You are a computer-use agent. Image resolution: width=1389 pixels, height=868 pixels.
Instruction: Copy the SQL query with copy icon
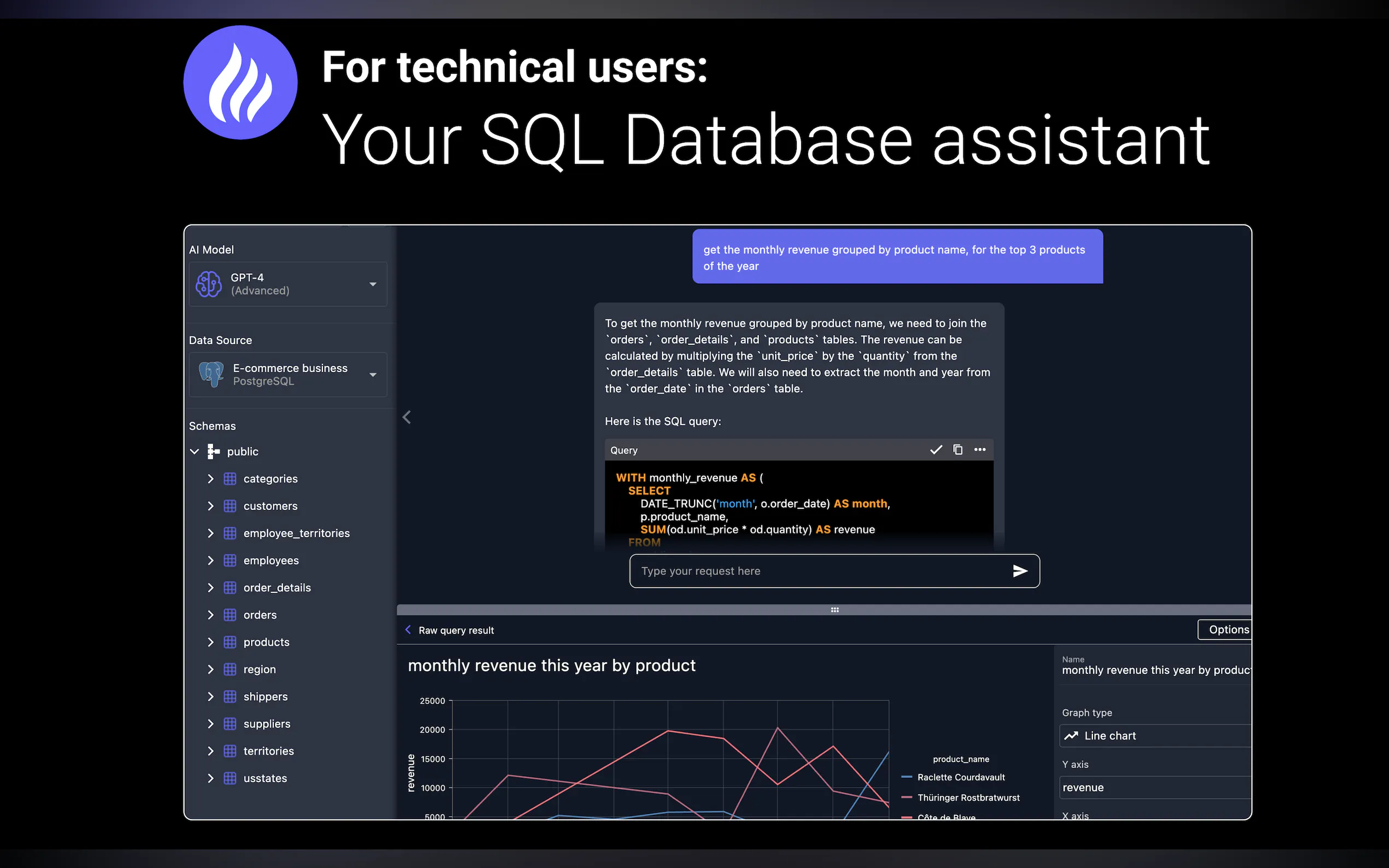click(x=958, y=449)
